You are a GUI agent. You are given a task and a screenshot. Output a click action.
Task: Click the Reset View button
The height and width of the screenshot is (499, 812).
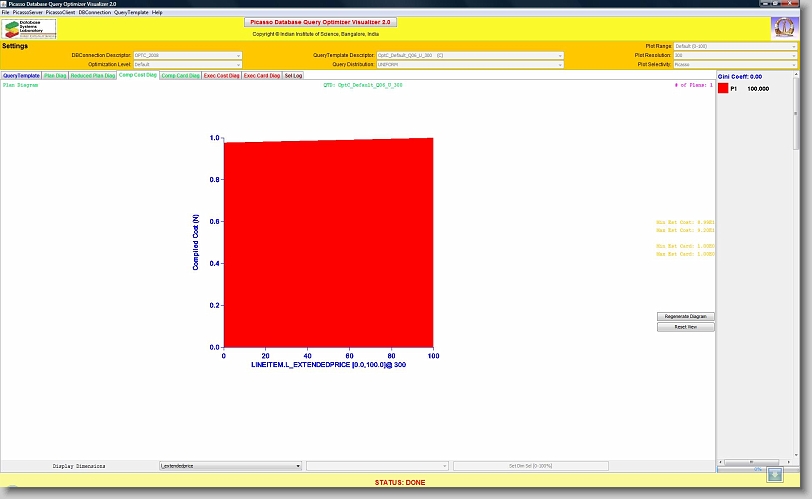(x=686, y=327)
